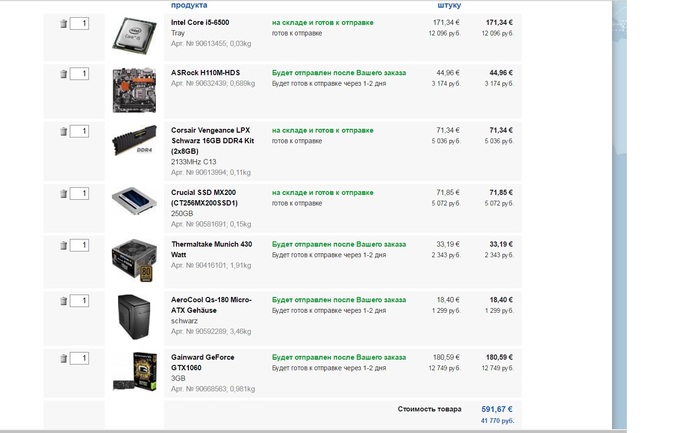
Task: Open Intel Core i5-6500 product link
Action: (x=200, y=22)
